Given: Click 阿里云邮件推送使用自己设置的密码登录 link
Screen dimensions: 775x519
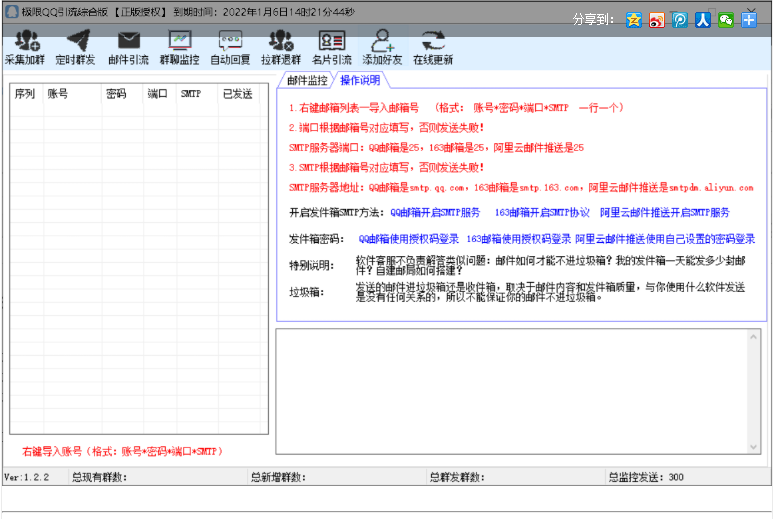Looking at the screenshot, I should point(665,239).
